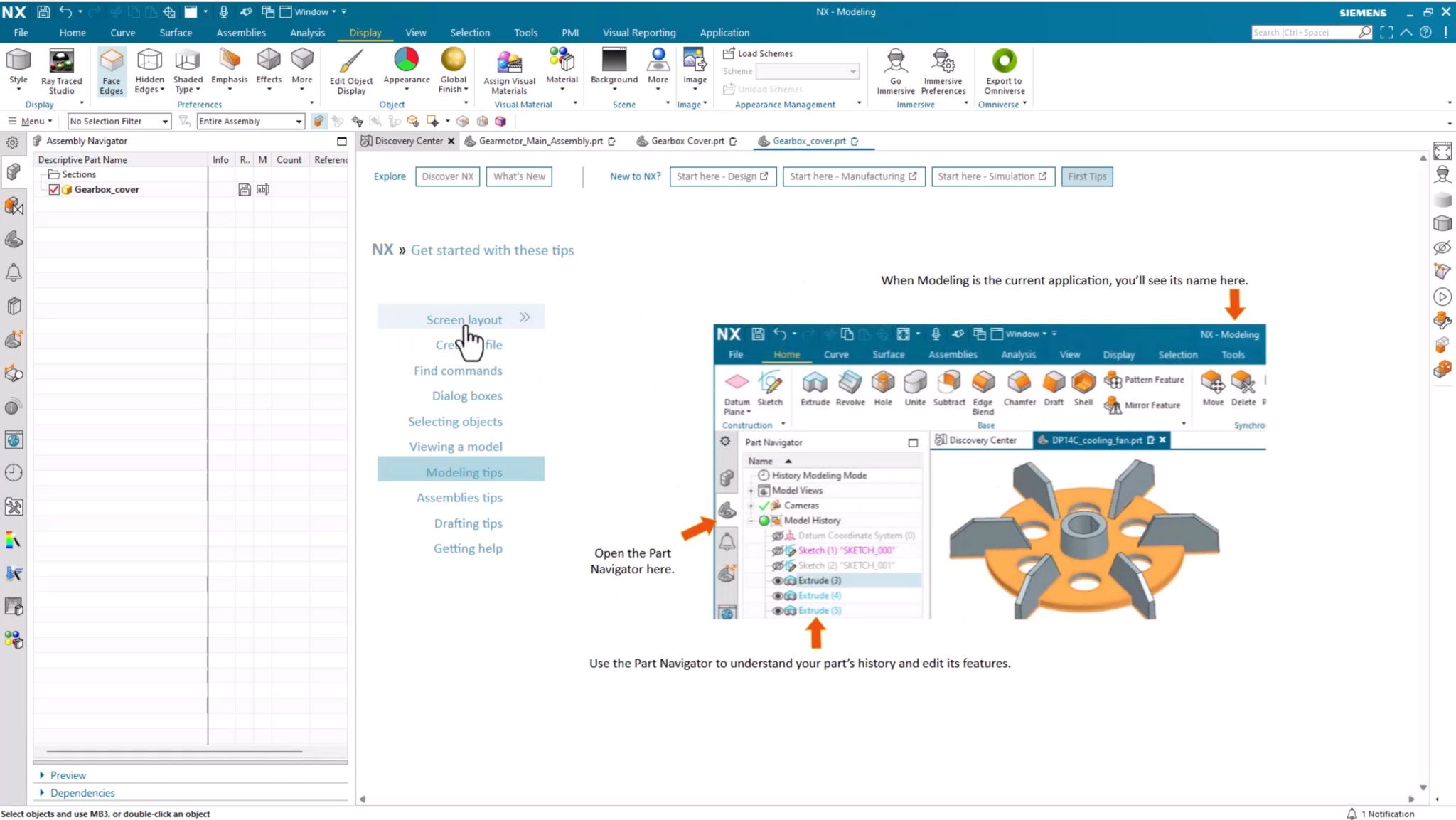Toggle Face Edges display
Viewport: 1456px width, 820px height.
point(111,70)
